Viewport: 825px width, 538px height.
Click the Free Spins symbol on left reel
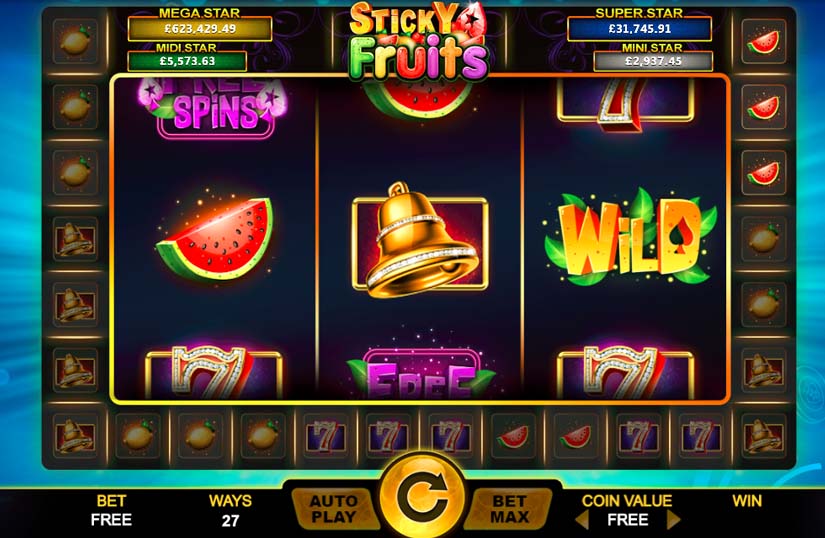pos(214,108)
